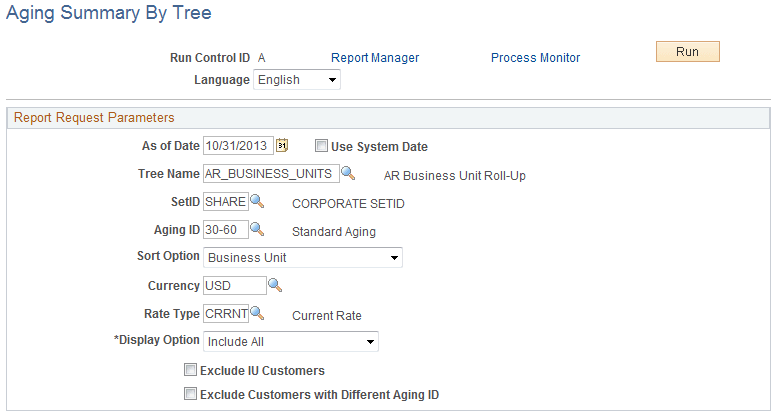
Task: Click into the As of Date field
Action: click(238, 146)
